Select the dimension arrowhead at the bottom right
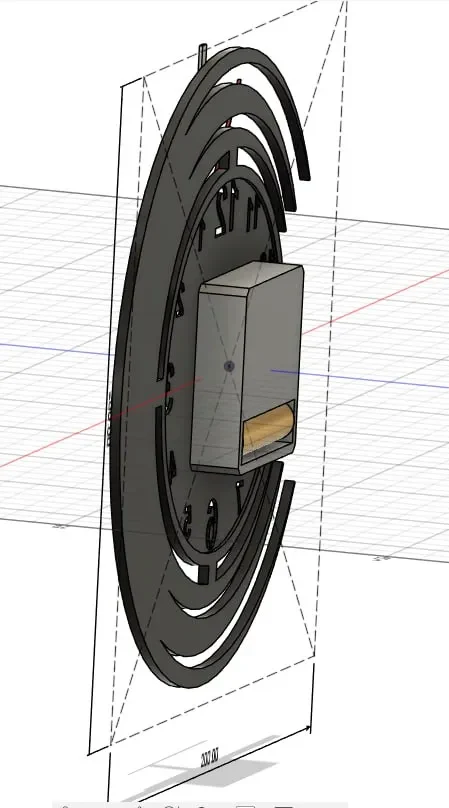 tap(307, 729)
